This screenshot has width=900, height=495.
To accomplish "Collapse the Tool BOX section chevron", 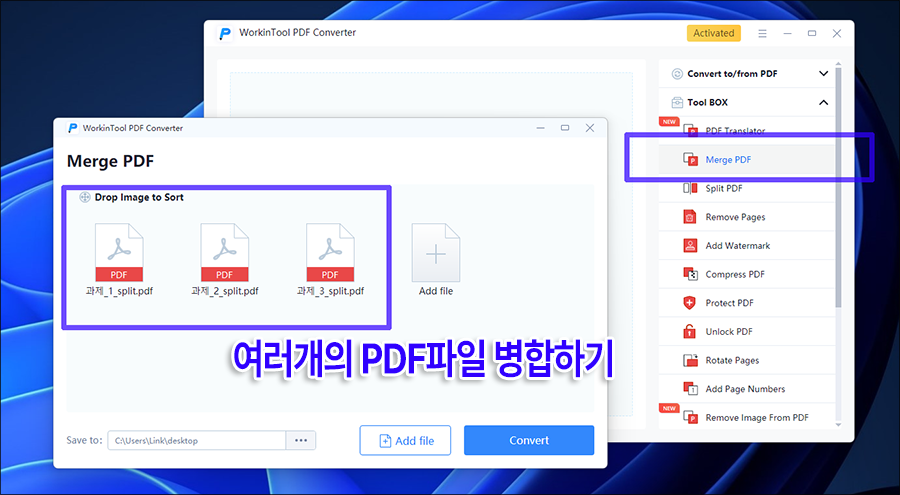I will click(824, 102).
